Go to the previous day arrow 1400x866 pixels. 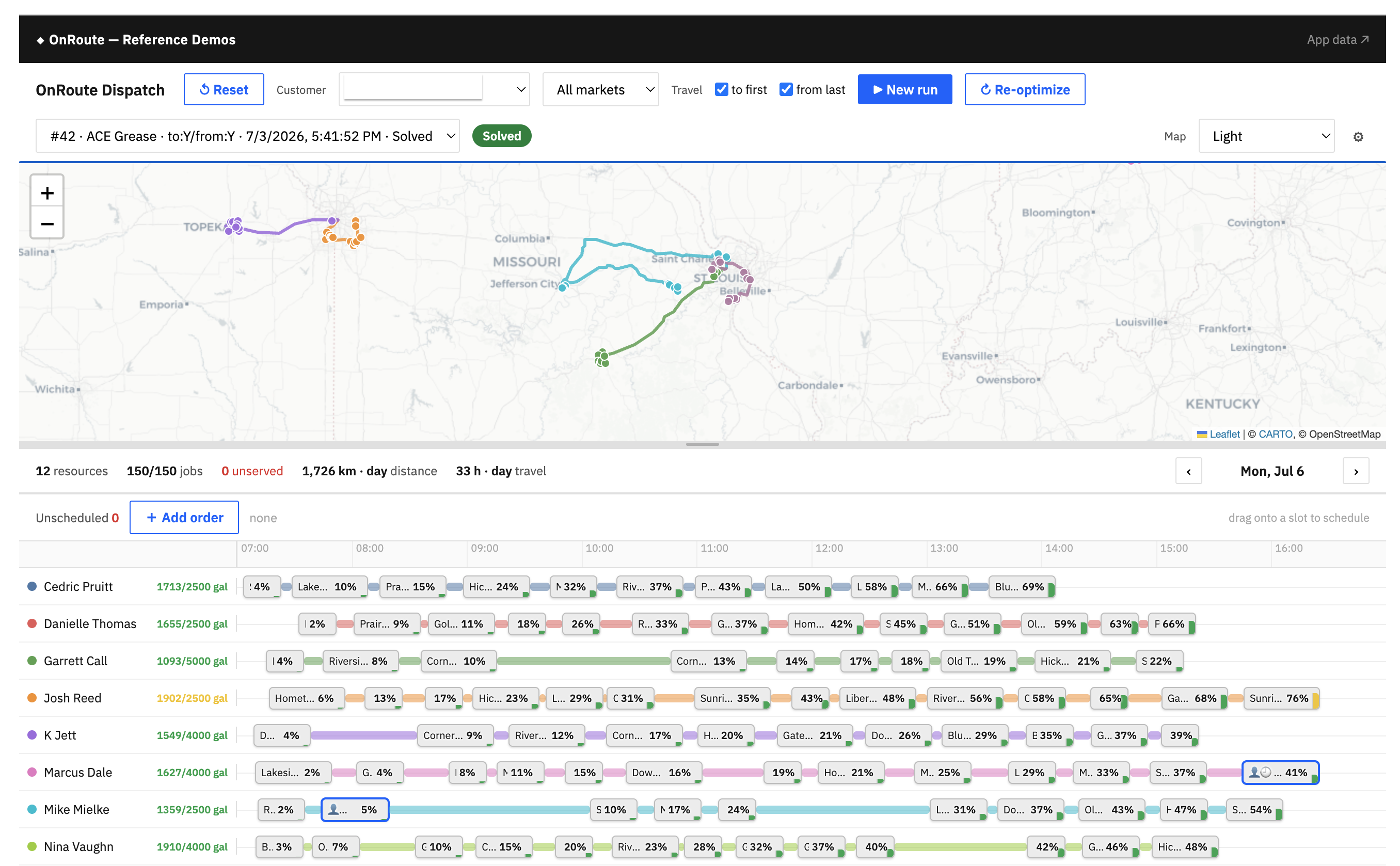1189,471
